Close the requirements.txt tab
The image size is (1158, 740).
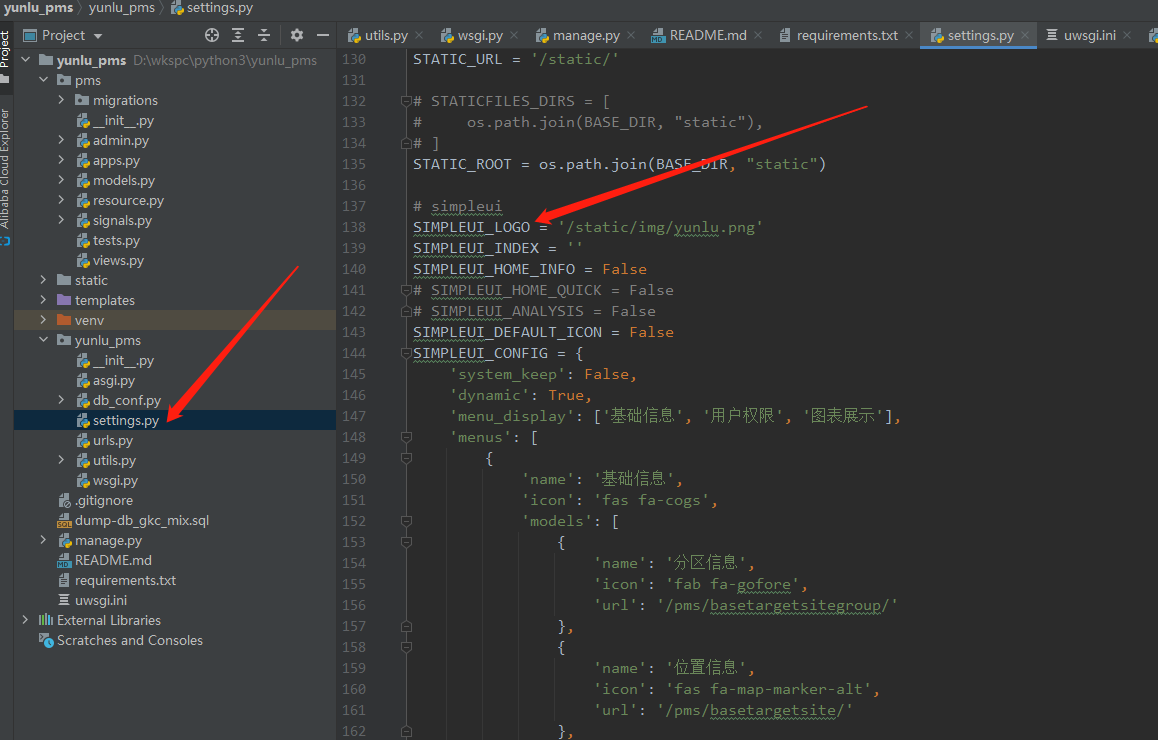908,35
